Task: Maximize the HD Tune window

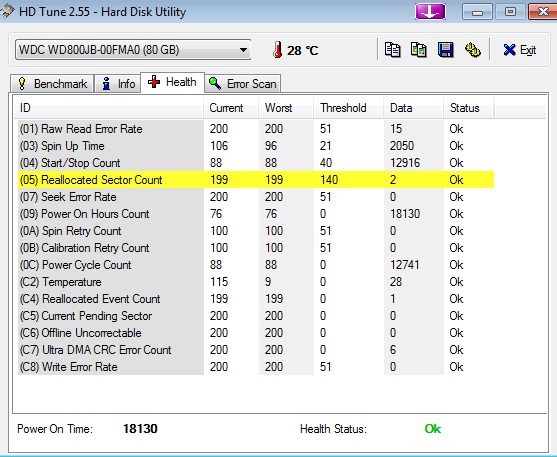Action: pyautogui.click(x=510, y=12)
